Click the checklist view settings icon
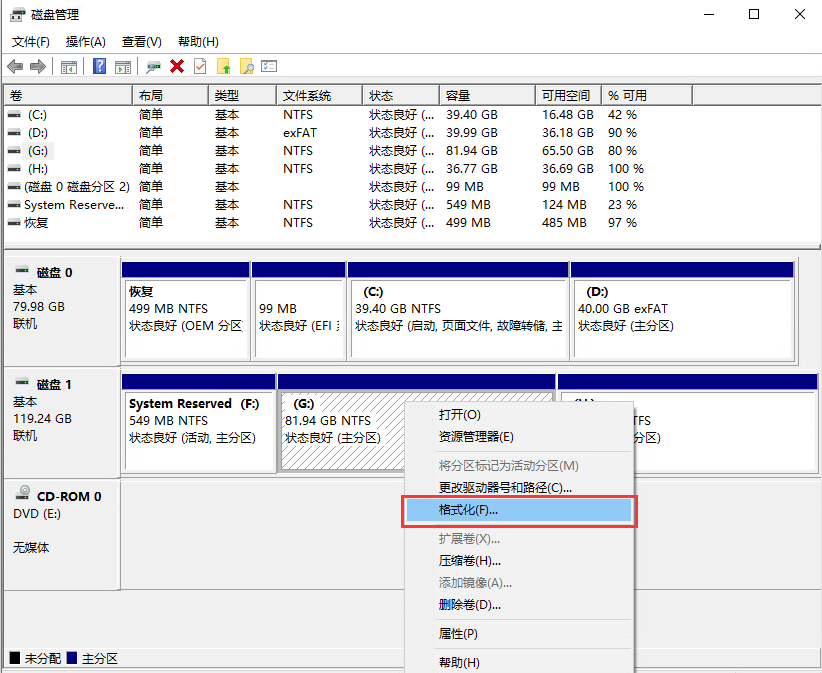 [269, 66]
